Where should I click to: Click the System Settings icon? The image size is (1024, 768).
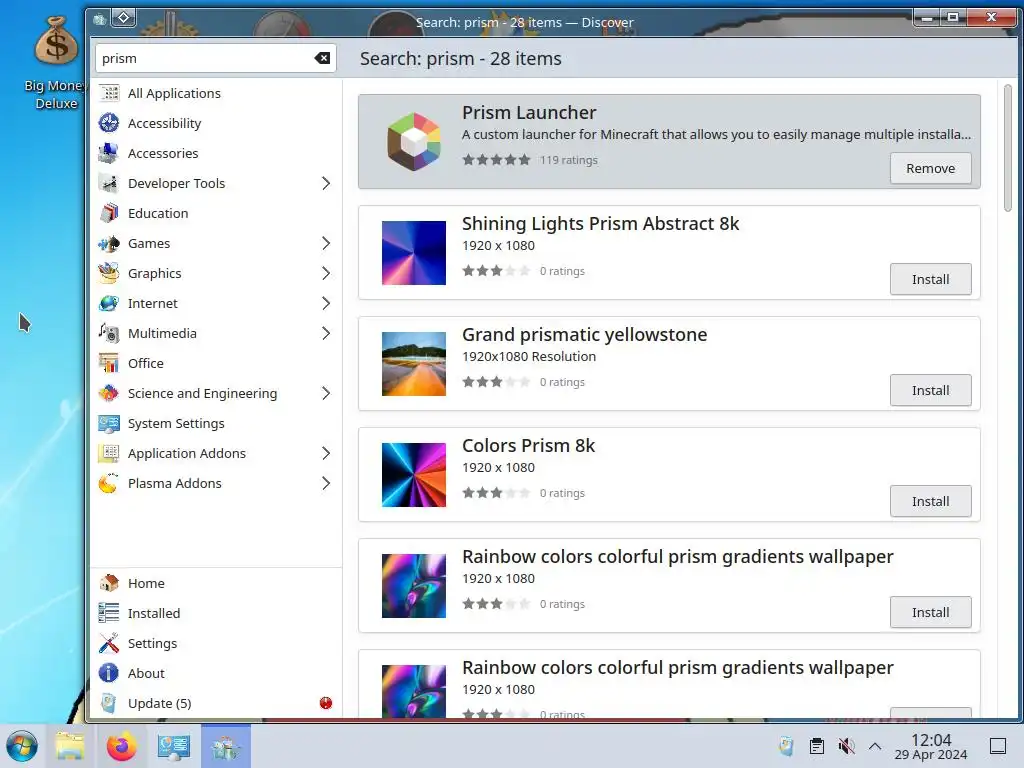coord(109,423)
